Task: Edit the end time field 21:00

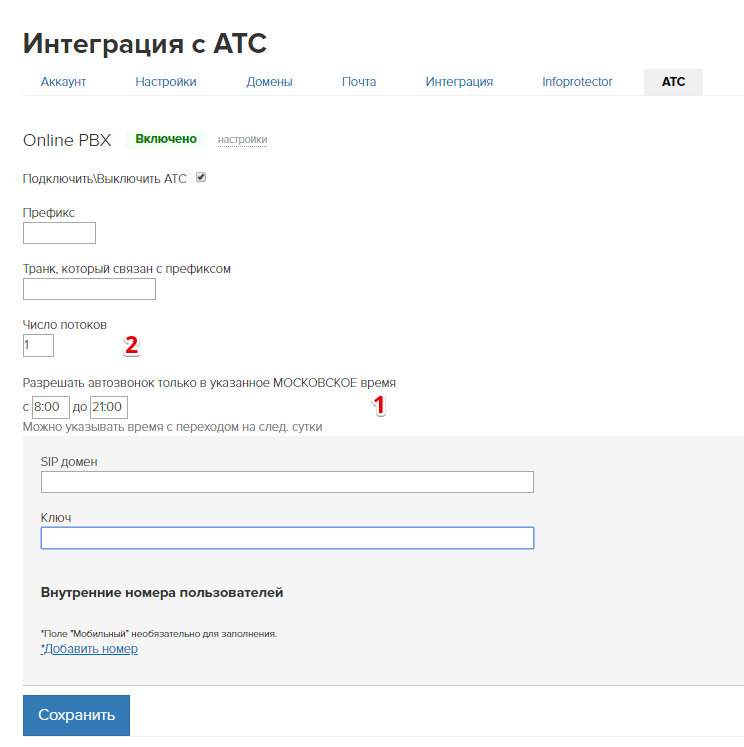Action: [x=109, y=407]
